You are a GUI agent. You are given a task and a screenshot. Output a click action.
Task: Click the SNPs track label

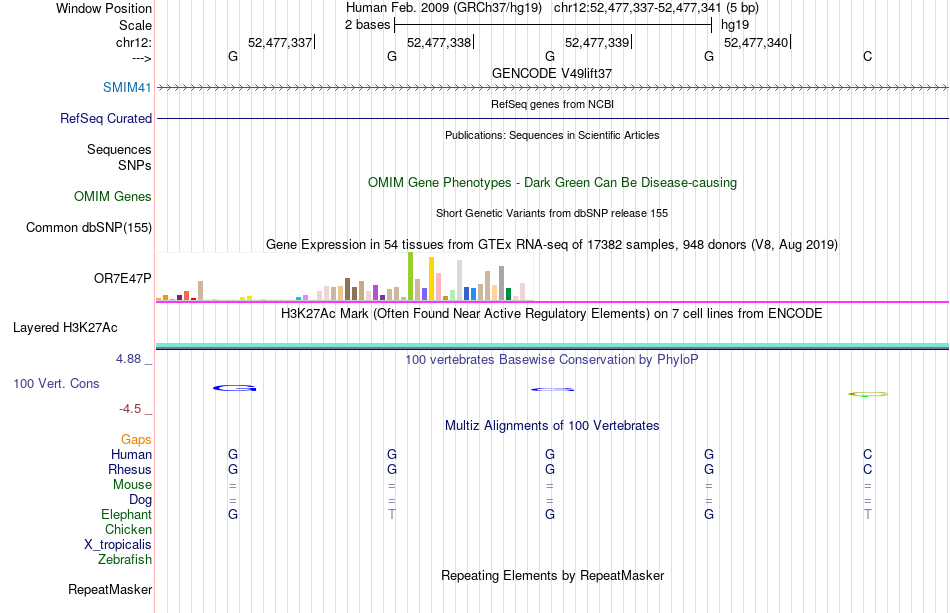135,165
